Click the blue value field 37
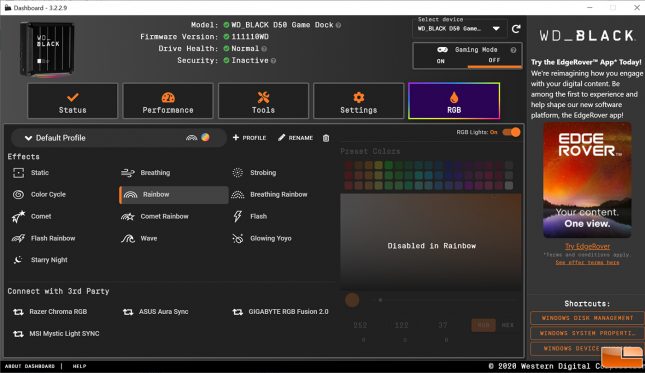The width and height of the screenshot is (645, 373). (443, 325)
